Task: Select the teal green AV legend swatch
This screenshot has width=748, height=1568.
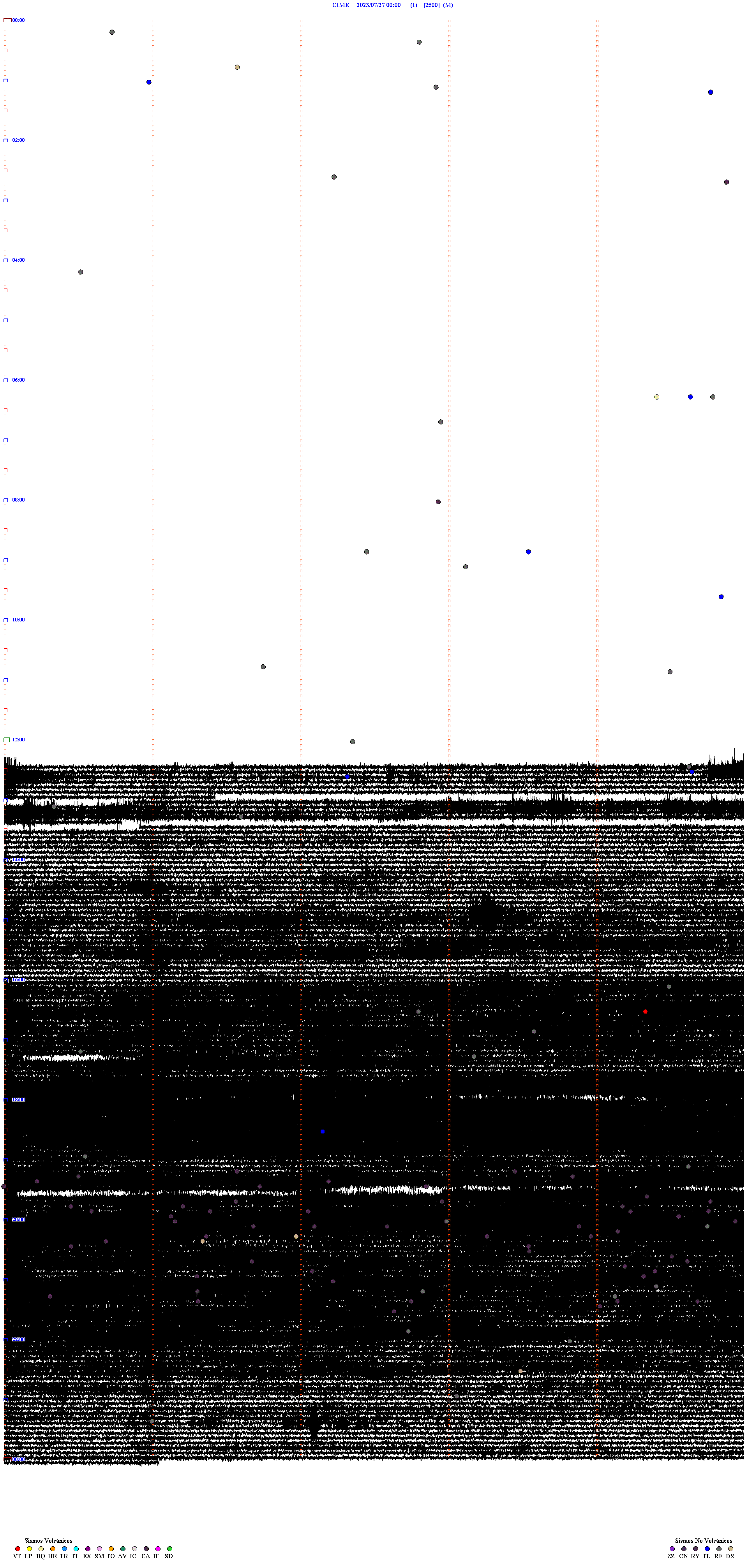Action: 123,1549
